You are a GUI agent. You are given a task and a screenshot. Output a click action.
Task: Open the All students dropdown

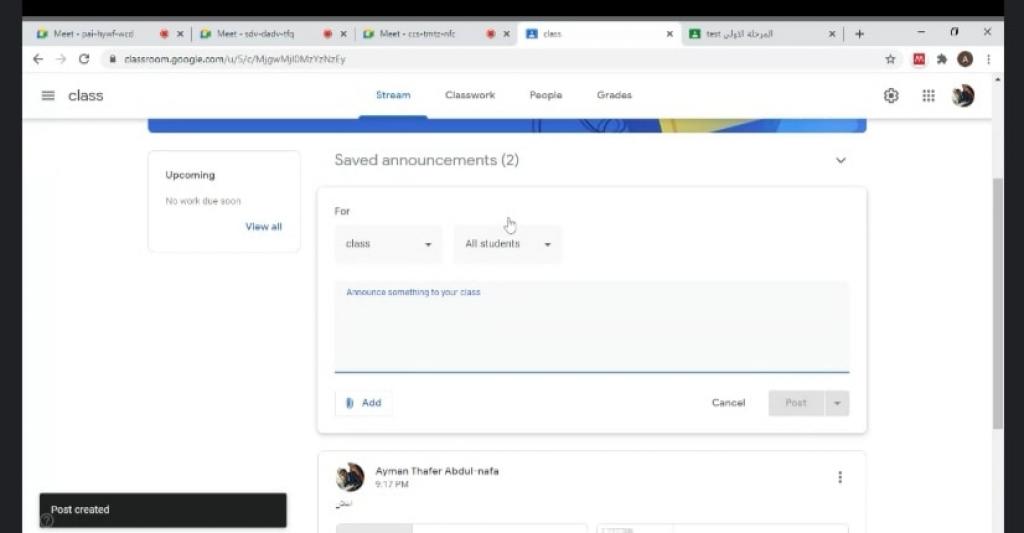(508, 244)
